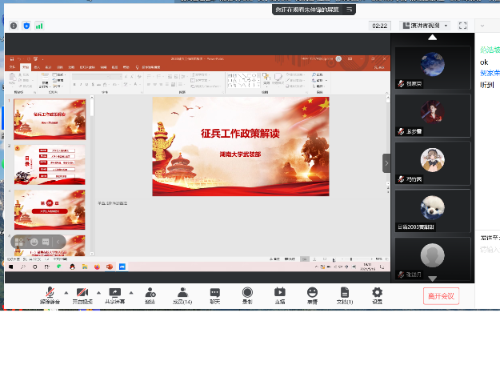Viewport: 500px width, 369px height.
Task: Open the invite participants icon
Action: pos(150,295)
